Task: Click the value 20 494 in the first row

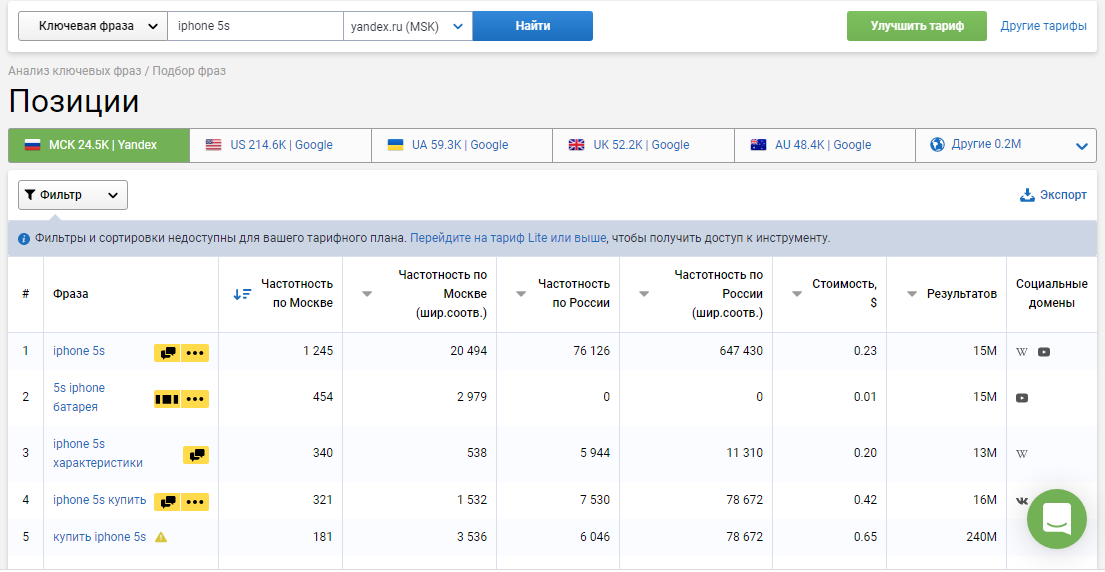Action: (469, 351)
